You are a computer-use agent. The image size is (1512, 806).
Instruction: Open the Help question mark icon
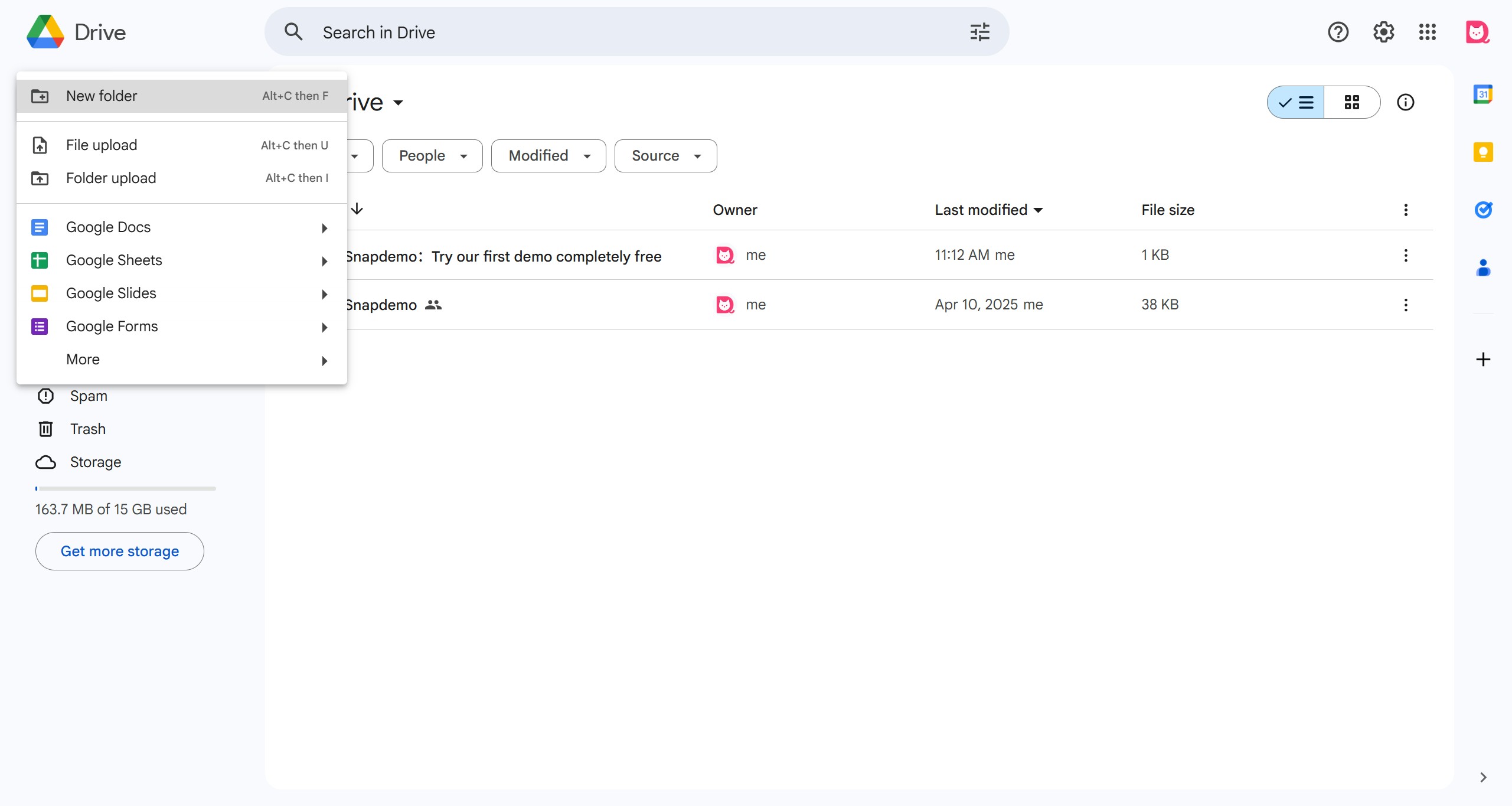point(1338,32)
